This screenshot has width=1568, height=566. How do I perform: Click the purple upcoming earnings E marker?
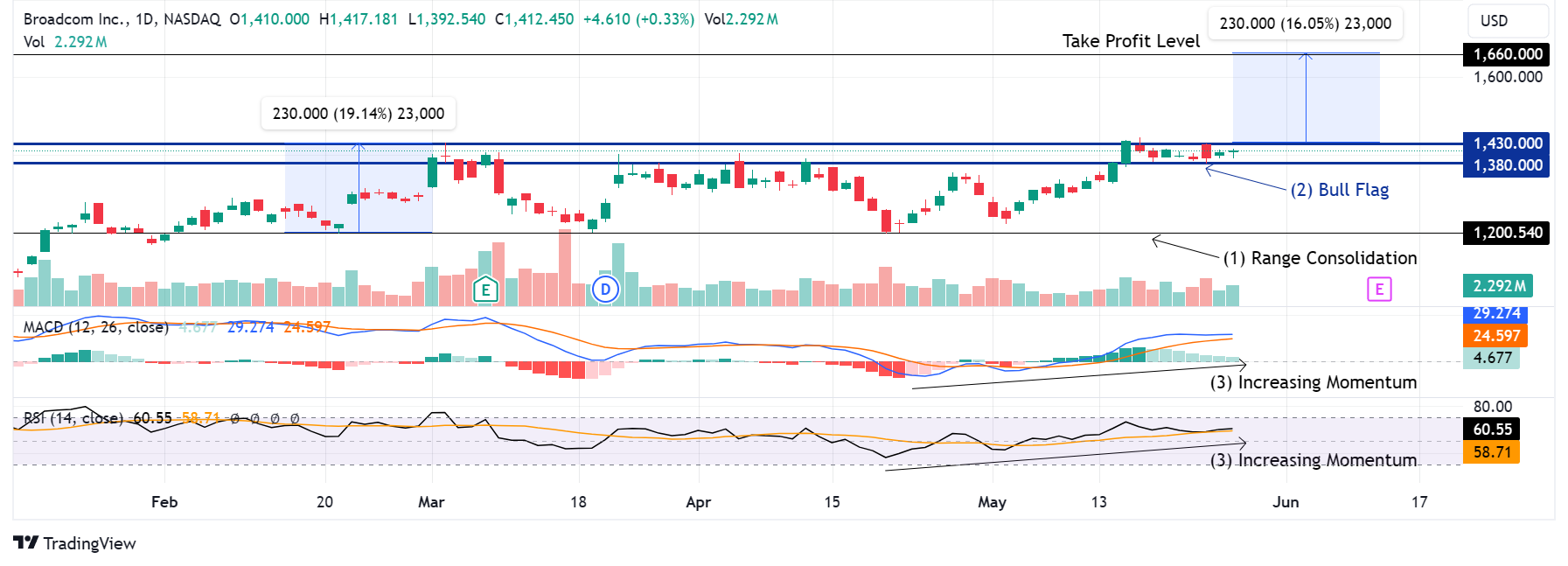click(1379, 290)
